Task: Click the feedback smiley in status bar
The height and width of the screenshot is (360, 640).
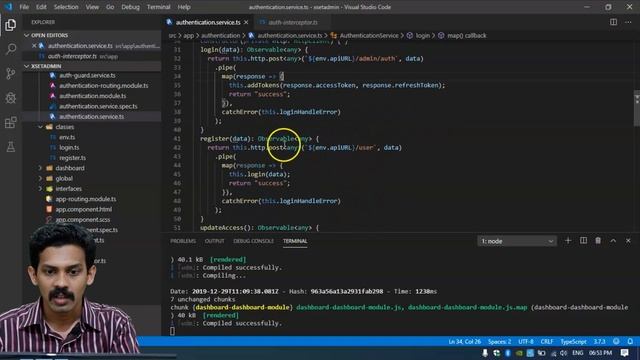Action: (616, 341)
